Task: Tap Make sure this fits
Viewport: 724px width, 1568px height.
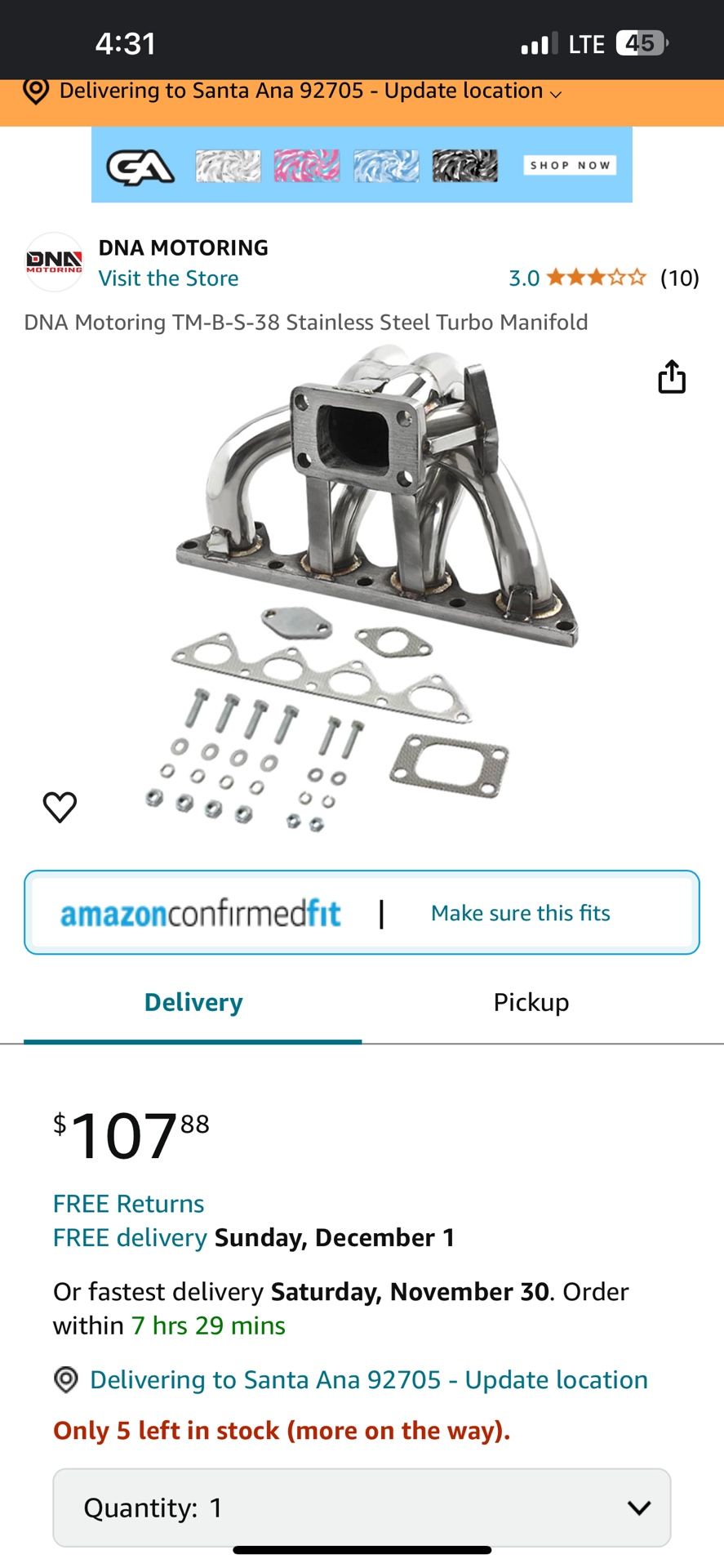Action: click(521, 913)
